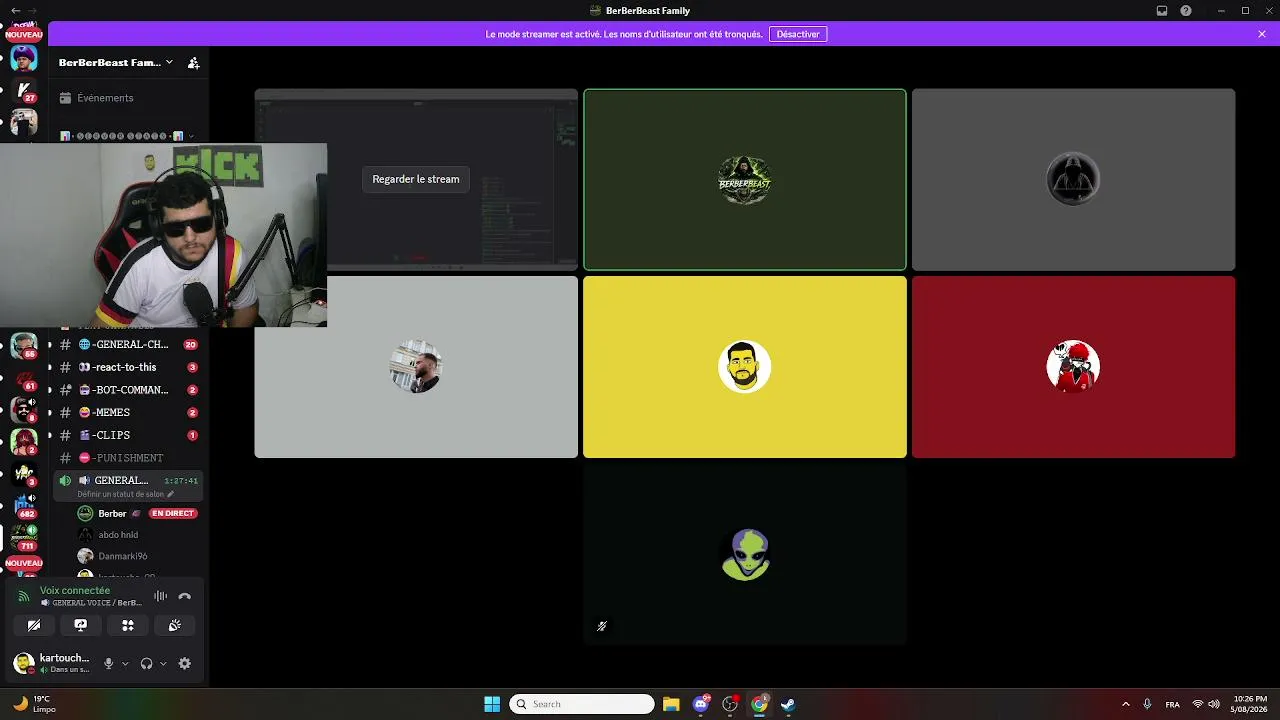Open user settings gear

[184, 663]
